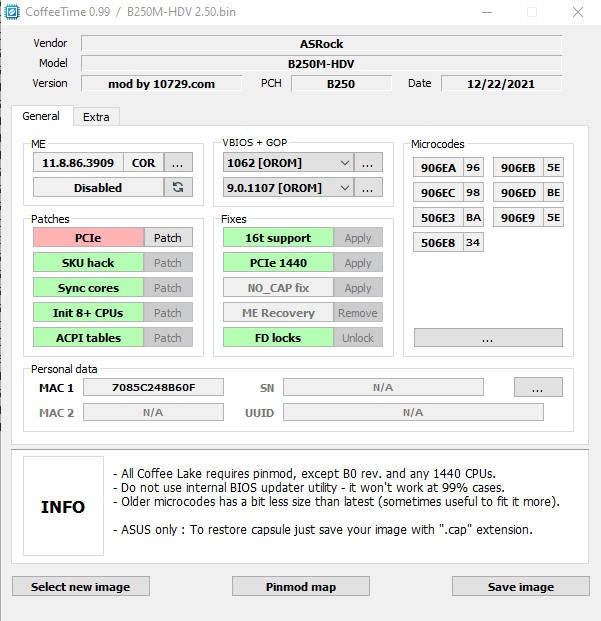Select the green 16t support status label

coord(278,238)
